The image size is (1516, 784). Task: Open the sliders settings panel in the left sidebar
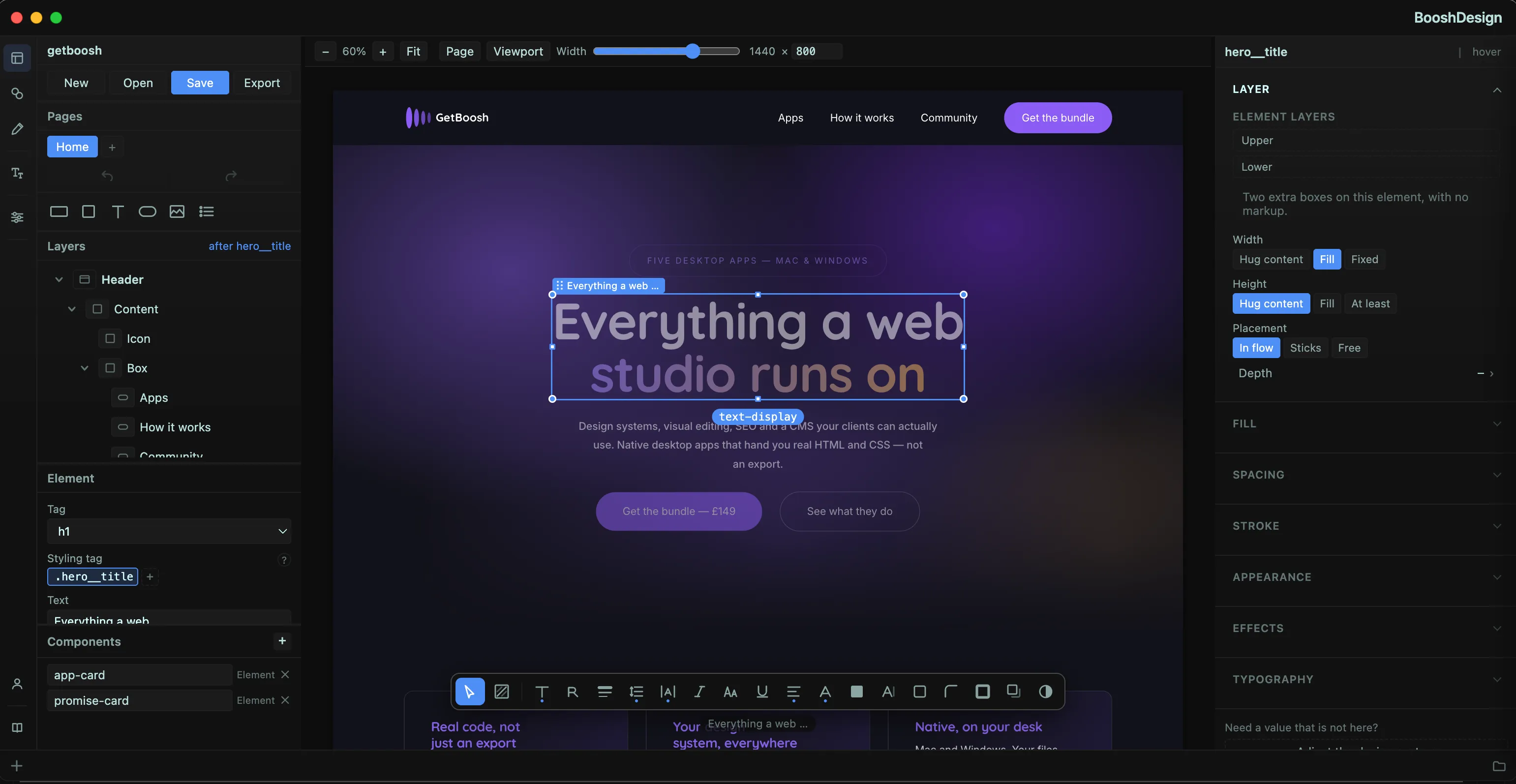(x=17, y=217)
